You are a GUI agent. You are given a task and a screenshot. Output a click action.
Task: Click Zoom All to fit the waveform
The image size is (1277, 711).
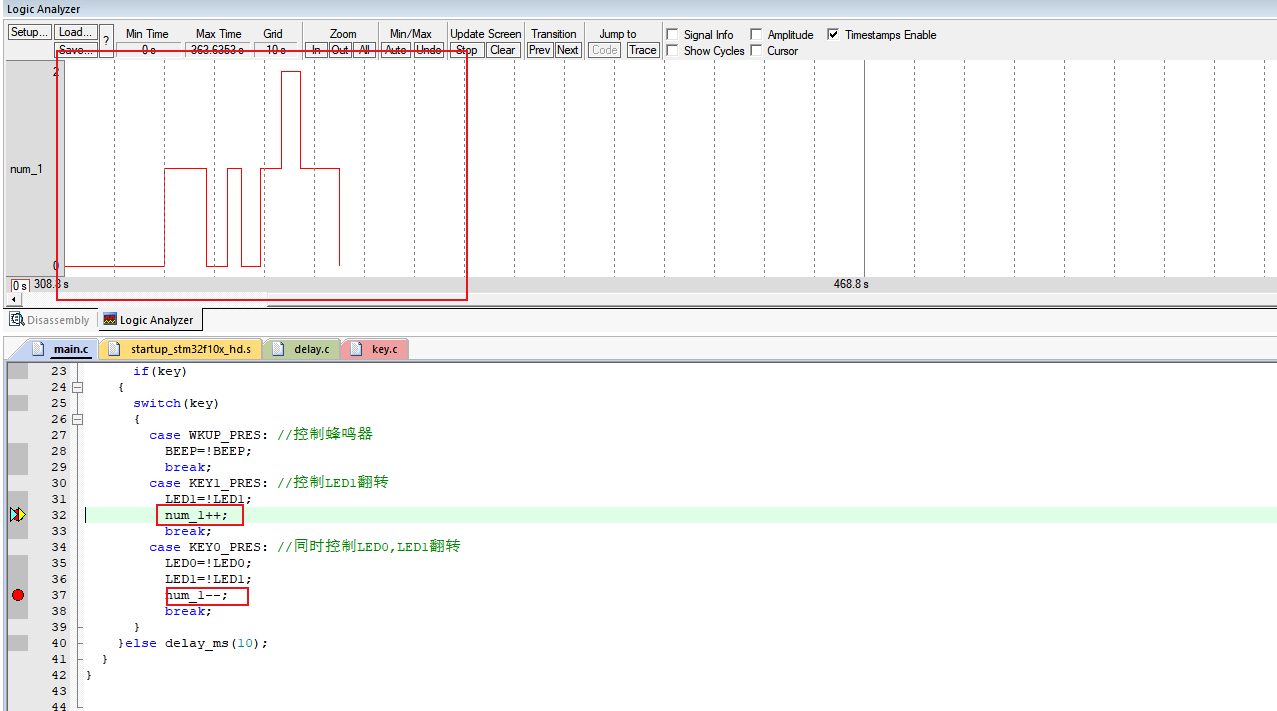[x=365, y=50]
